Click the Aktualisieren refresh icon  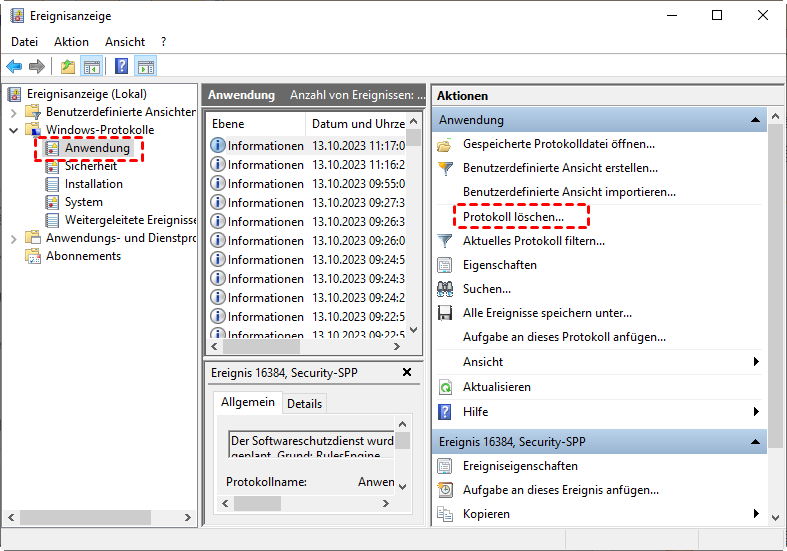(445, 387)
